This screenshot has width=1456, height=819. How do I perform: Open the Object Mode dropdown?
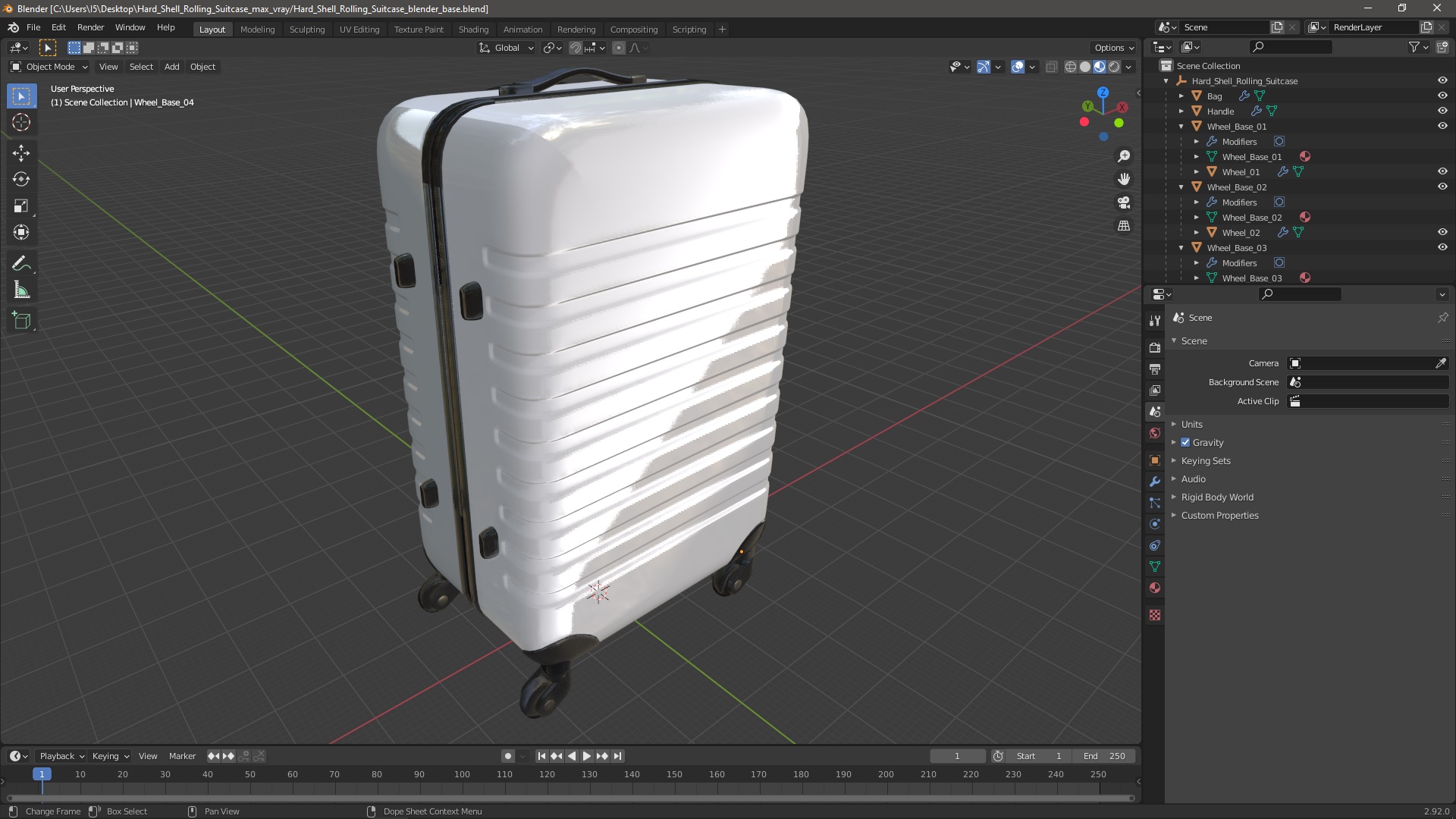[49, 67]
